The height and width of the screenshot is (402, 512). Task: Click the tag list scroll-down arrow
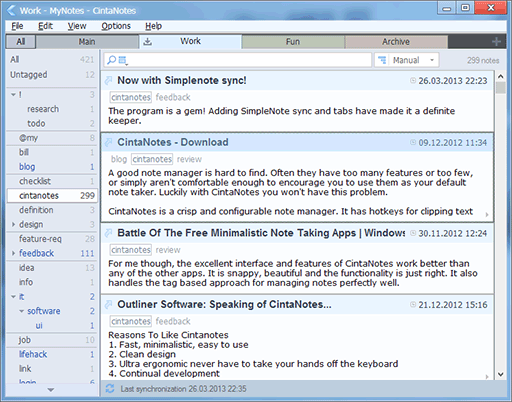point(51,389)
